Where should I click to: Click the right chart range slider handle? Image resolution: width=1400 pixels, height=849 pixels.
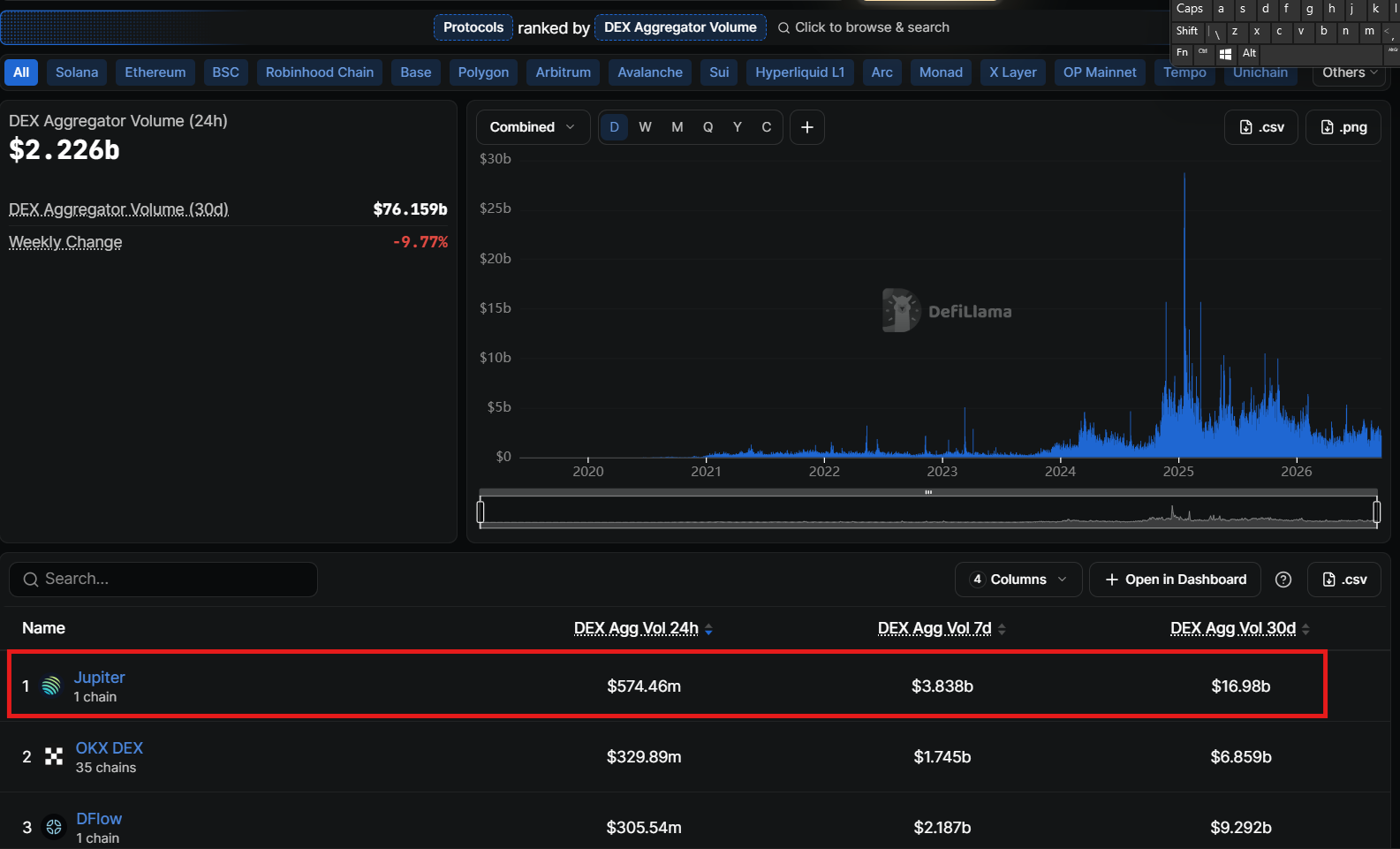click(1377, 511)
